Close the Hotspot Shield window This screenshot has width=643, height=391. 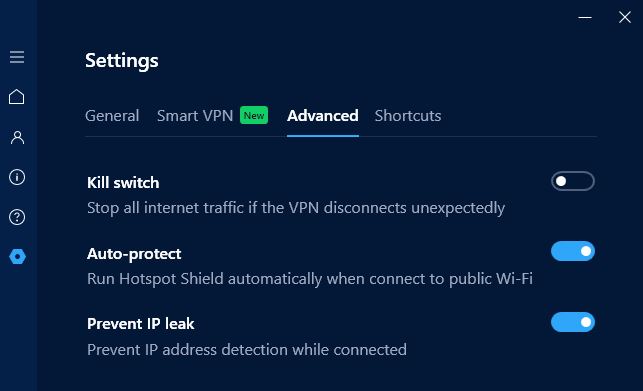coord(625,17)
